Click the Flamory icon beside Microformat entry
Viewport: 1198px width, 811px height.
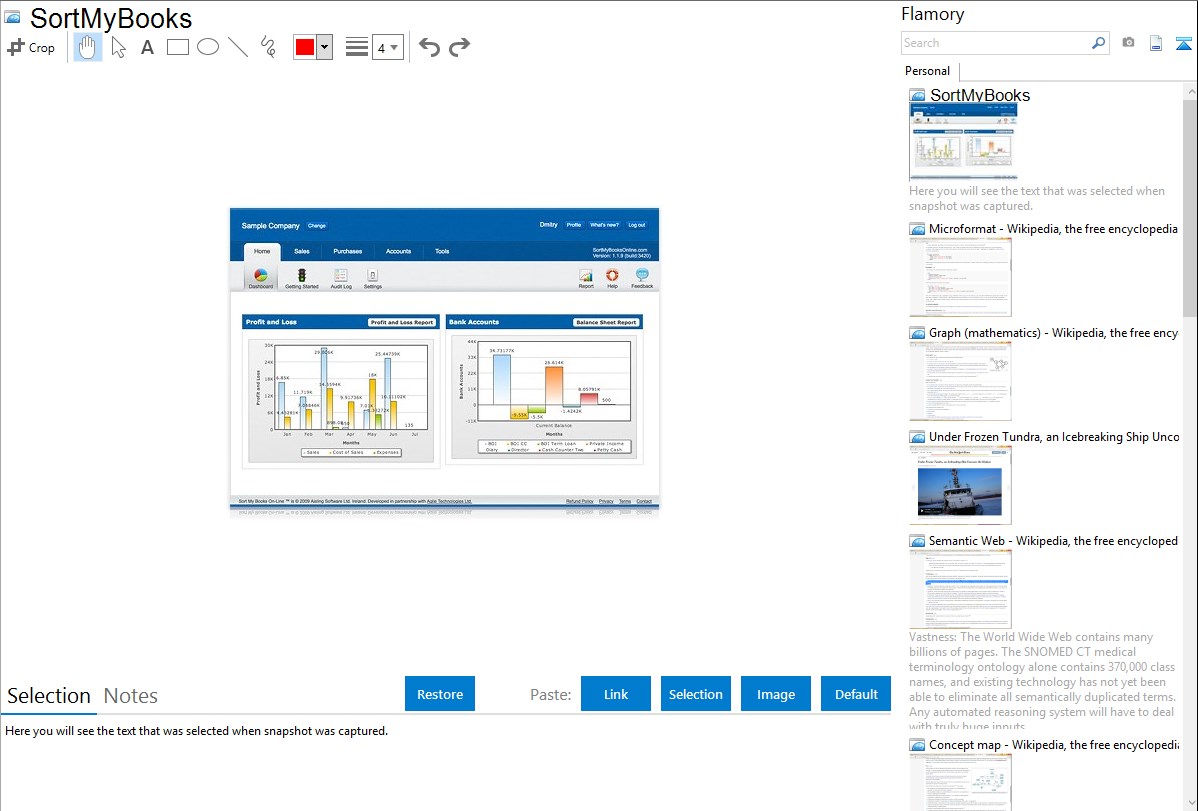917,229
